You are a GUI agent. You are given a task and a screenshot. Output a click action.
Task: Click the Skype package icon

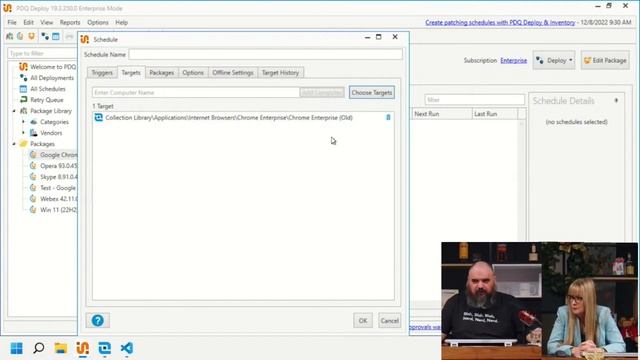point(33,177)
